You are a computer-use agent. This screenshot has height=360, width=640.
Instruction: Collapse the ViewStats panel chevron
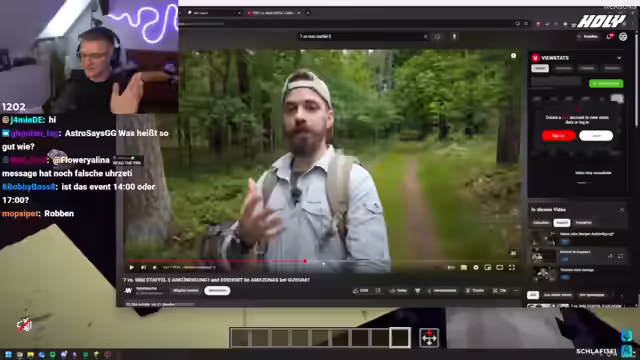click(x=619, y=58)
